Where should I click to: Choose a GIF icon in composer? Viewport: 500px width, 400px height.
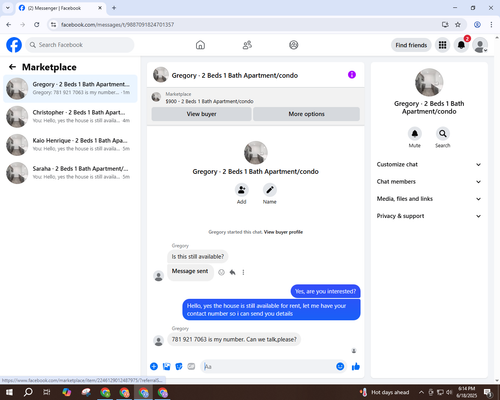coord(191,367)
